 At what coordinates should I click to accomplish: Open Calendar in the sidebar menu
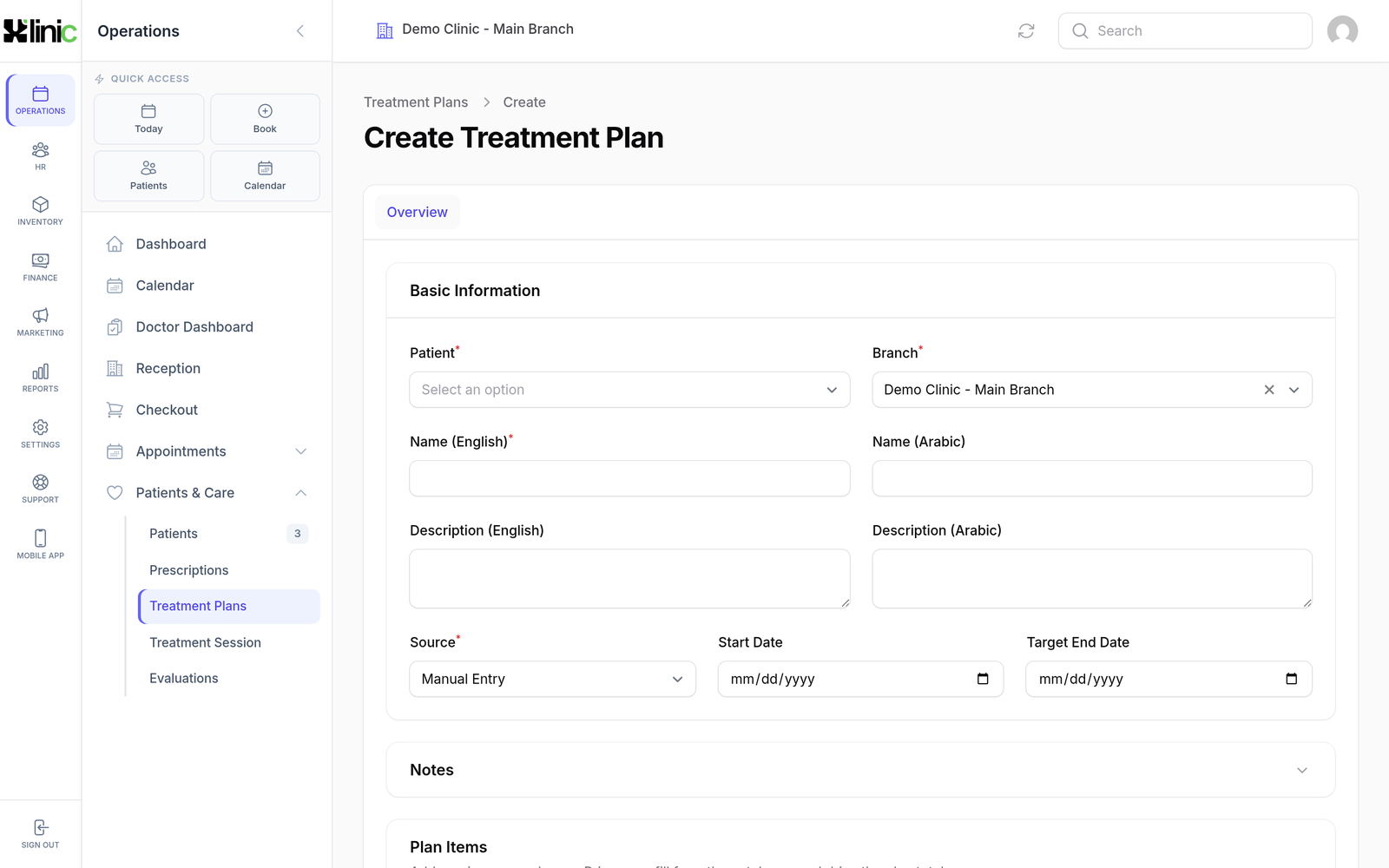pyautogui.click(x=207, y=286)
